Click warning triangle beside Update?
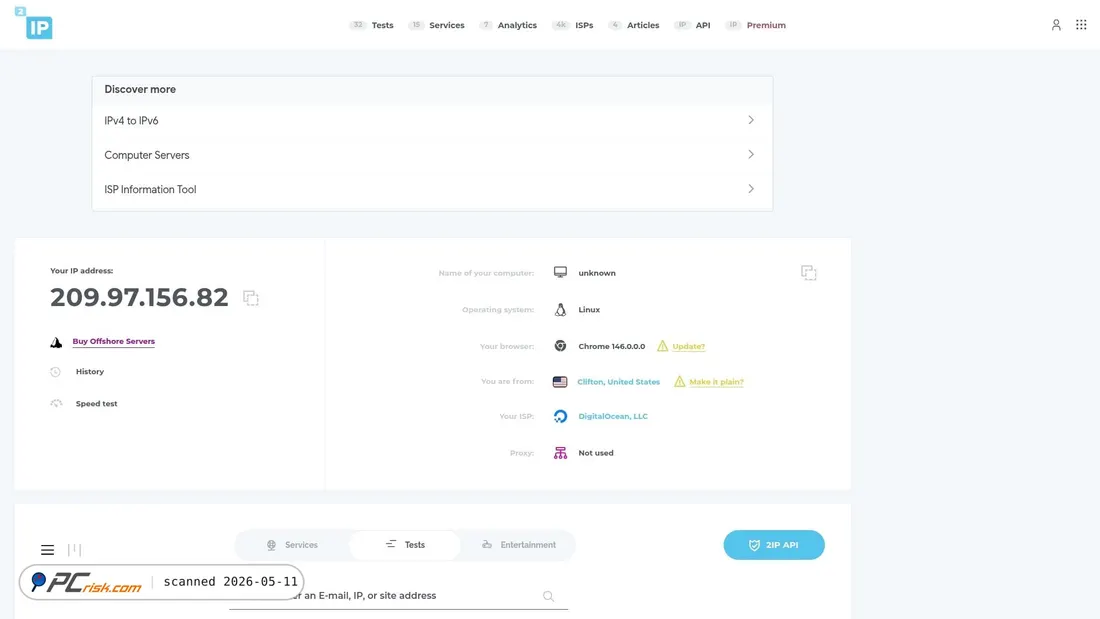The width and height of the screenshot is (1100, 619). (x=662, y=346)
